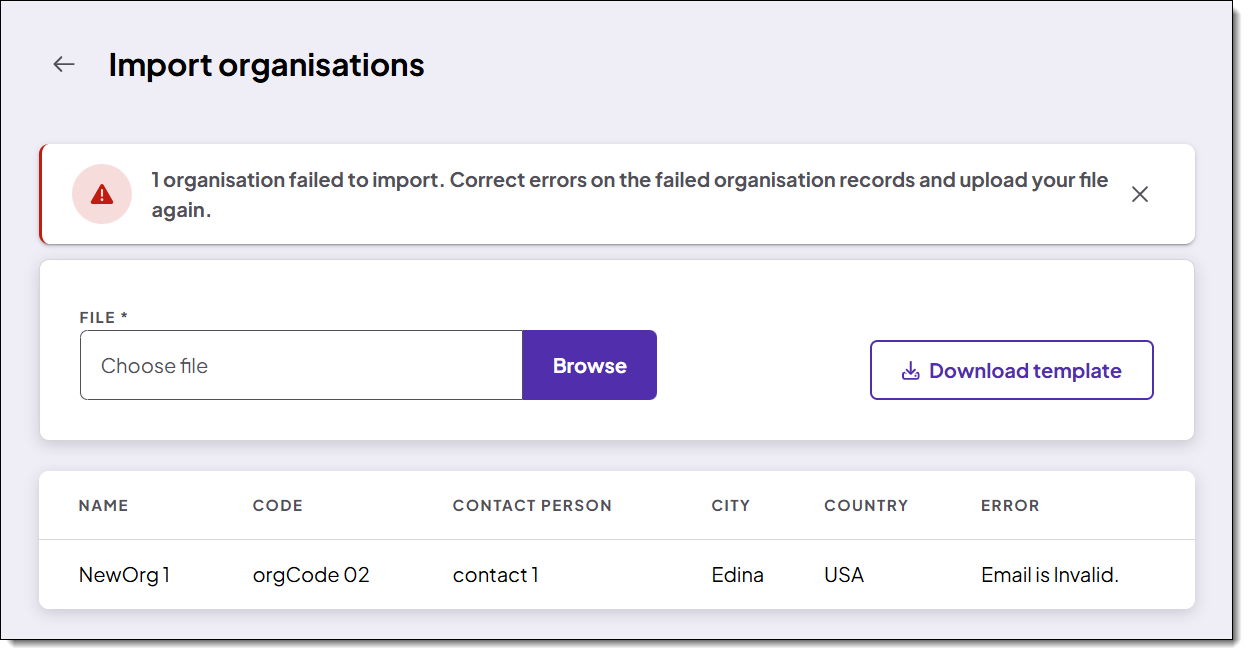Open the Browse file picker
The width and height of the screenshot is (1248, 655).
click(x=589, y=366)
